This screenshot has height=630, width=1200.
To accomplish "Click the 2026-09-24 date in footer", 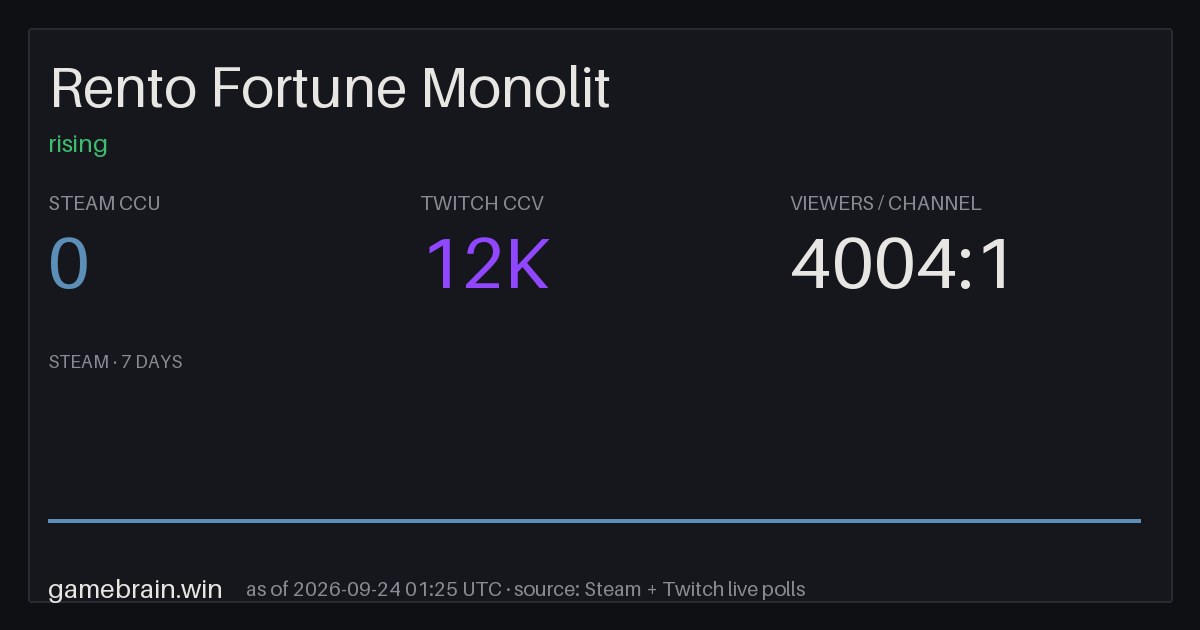I will point(345,589).
